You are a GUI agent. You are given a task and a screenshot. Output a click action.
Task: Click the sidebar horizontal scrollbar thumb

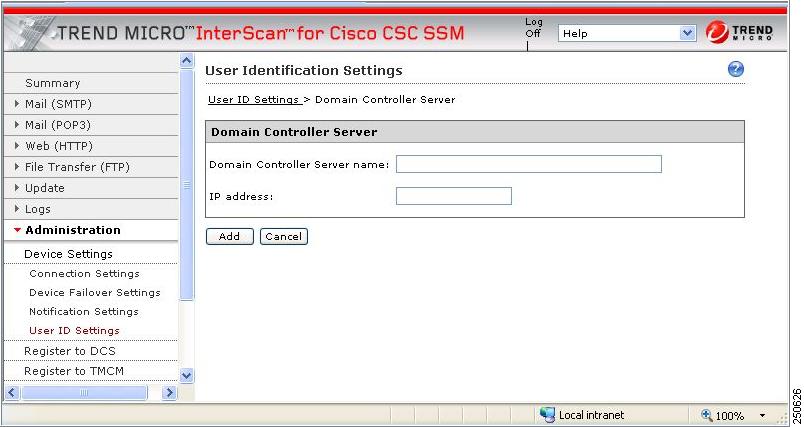coord(85,393)
